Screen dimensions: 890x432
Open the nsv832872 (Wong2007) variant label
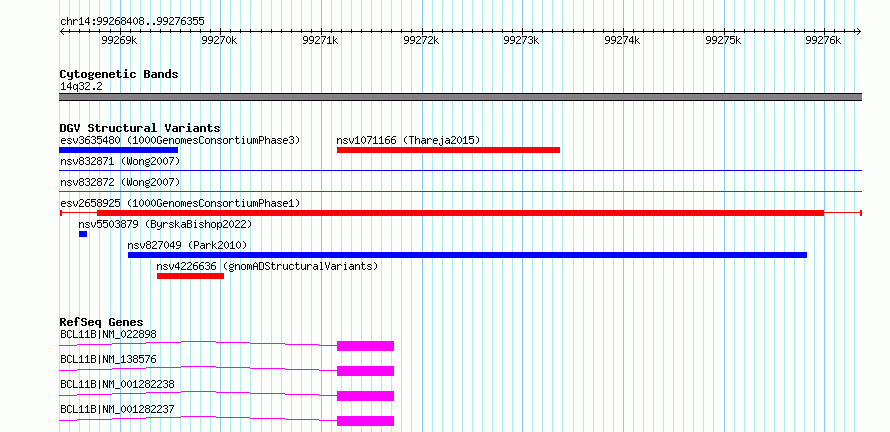pyautogui.click(x=120, y=183)
